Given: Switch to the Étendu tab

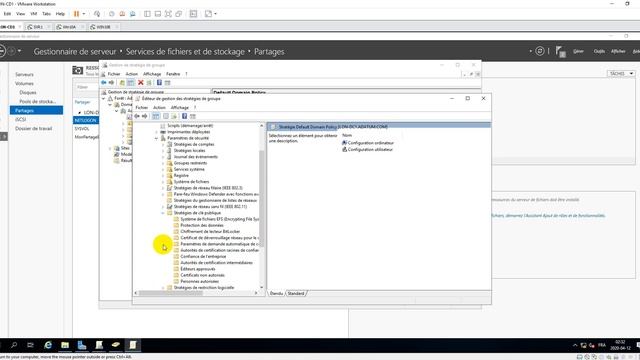Looking at the screenshot, I should point(276,293).
